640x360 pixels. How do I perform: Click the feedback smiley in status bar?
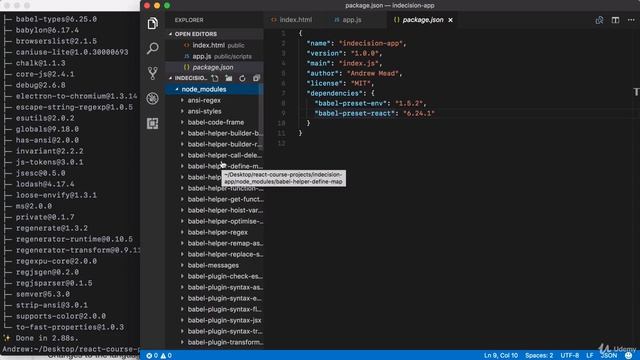click(x=629, y=356)
